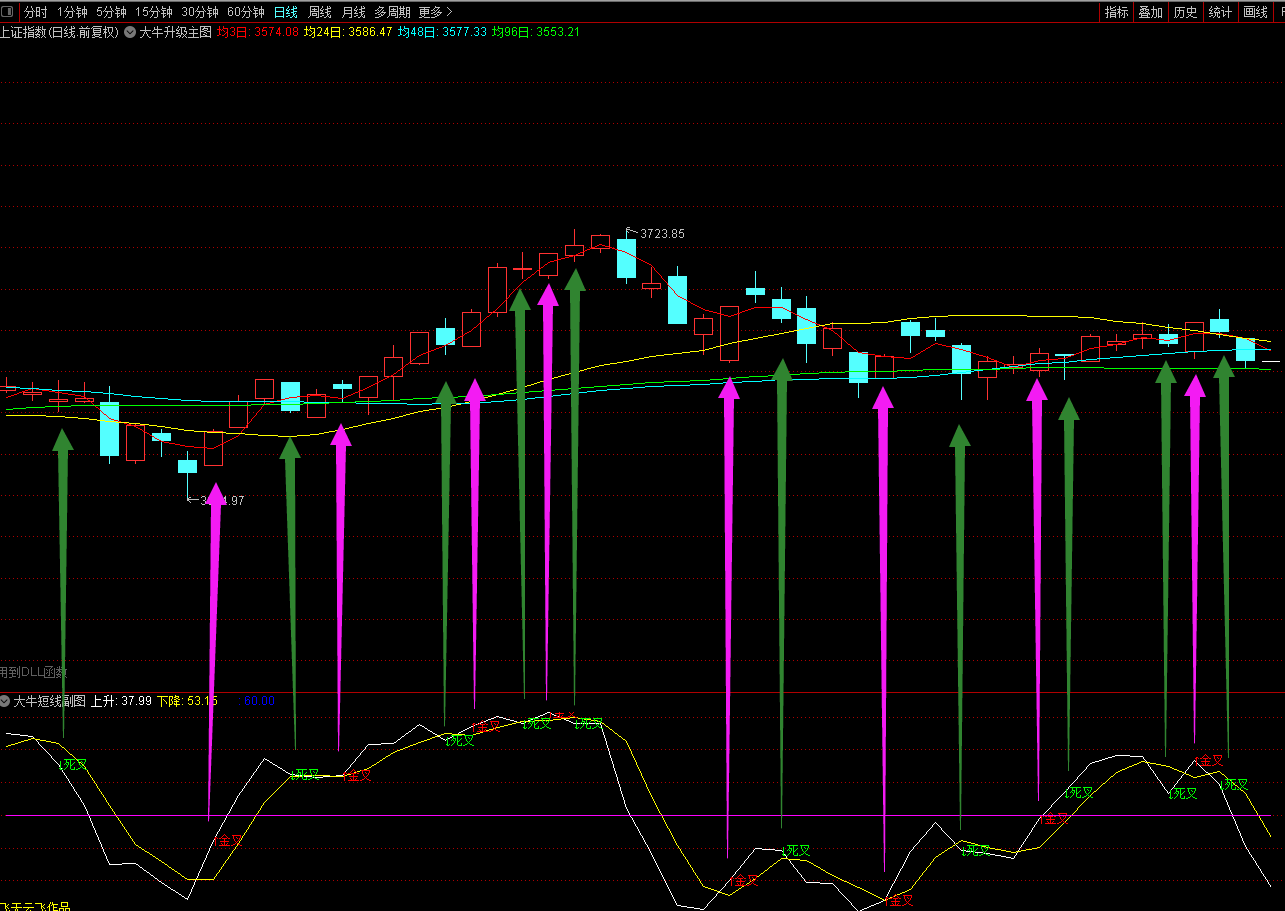This screenshot has width=1285, height=911.
Task: Click the 下降: 53.15 value
Action: pyautogui.click(x=187, y=701)
